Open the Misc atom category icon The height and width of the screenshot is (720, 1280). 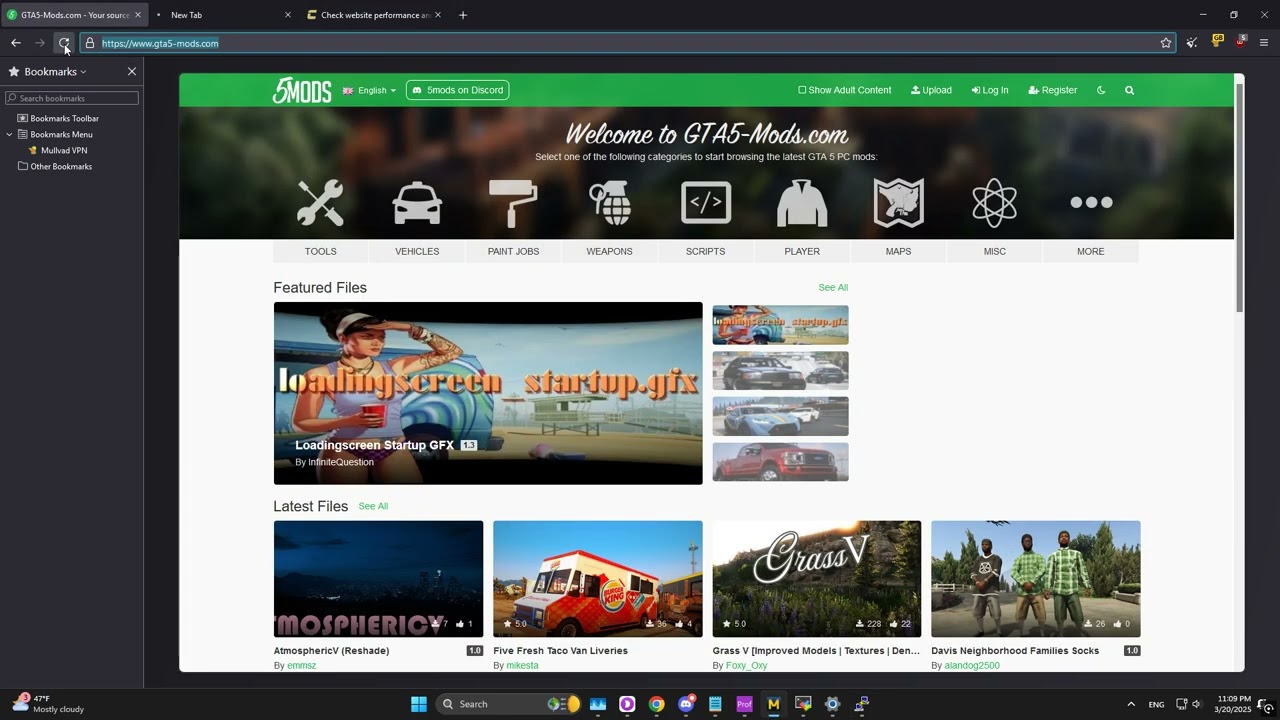[x=994, y=203]
